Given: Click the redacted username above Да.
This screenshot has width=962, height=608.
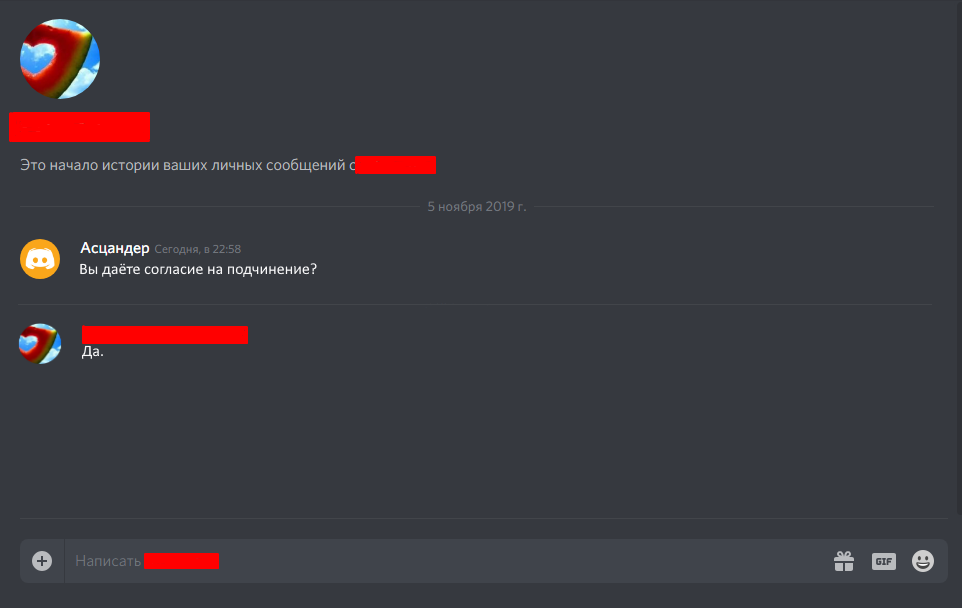Looking at the screenshot, I should coord(165,335).
